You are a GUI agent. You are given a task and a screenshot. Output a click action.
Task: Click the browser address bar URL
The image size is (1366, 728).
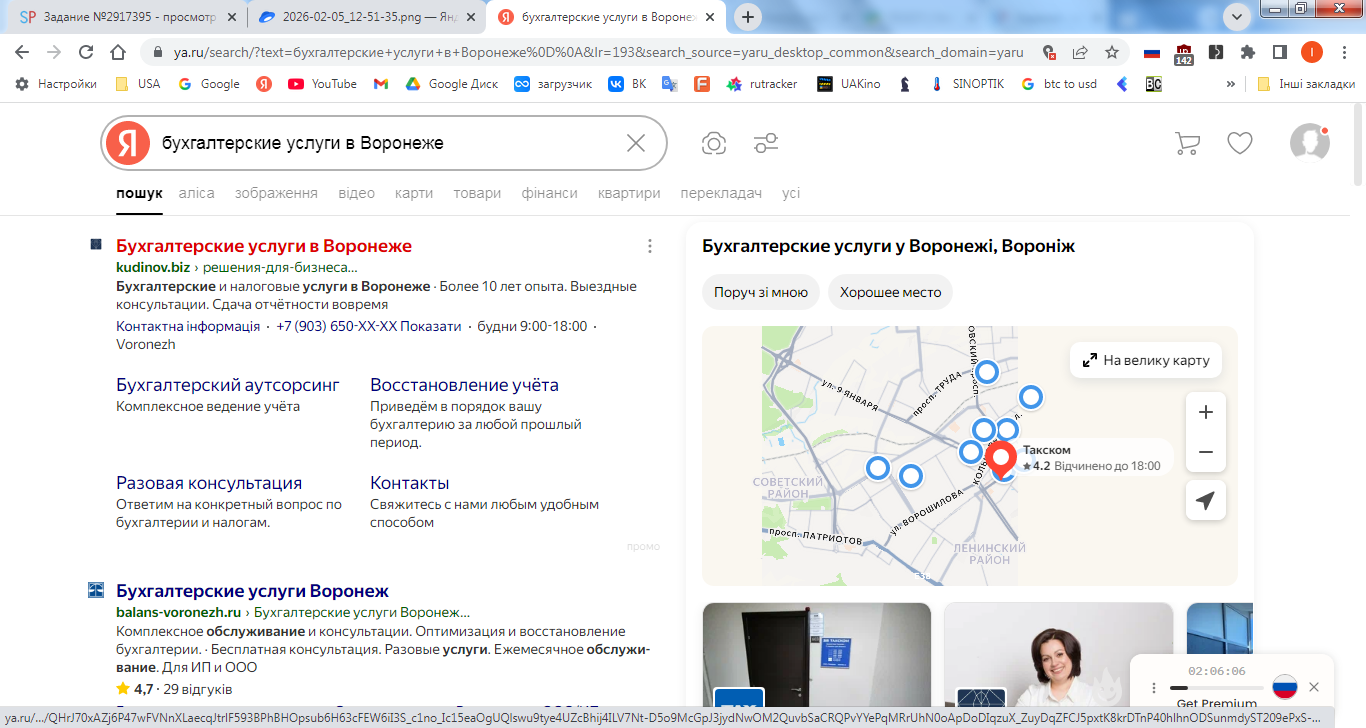coord(598,53)
